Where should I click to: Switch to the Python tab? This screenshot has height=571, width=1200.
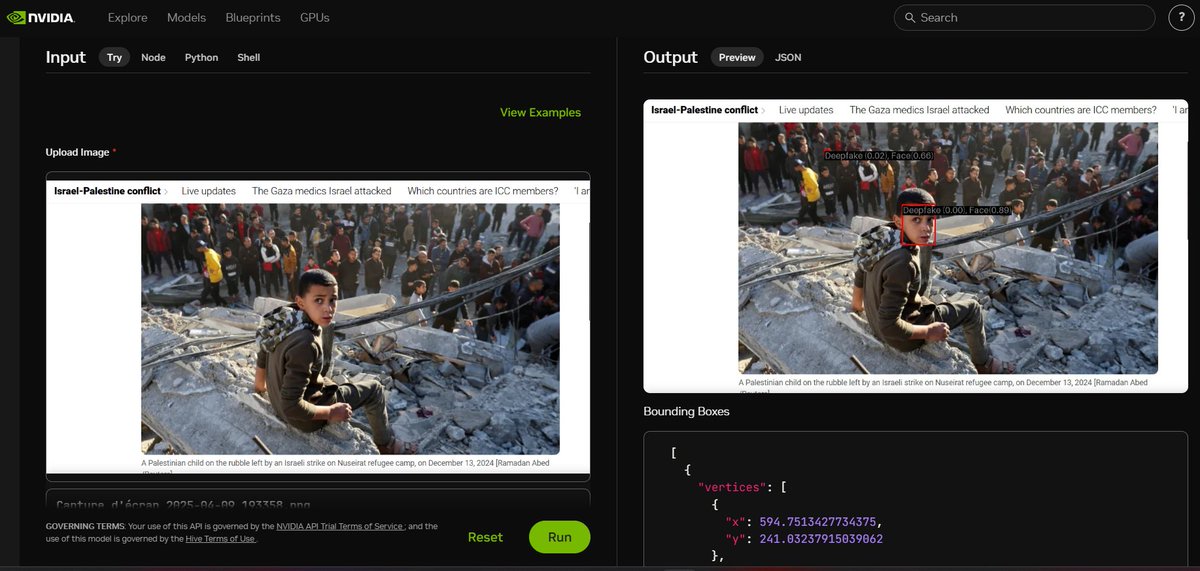coord(201,57)
